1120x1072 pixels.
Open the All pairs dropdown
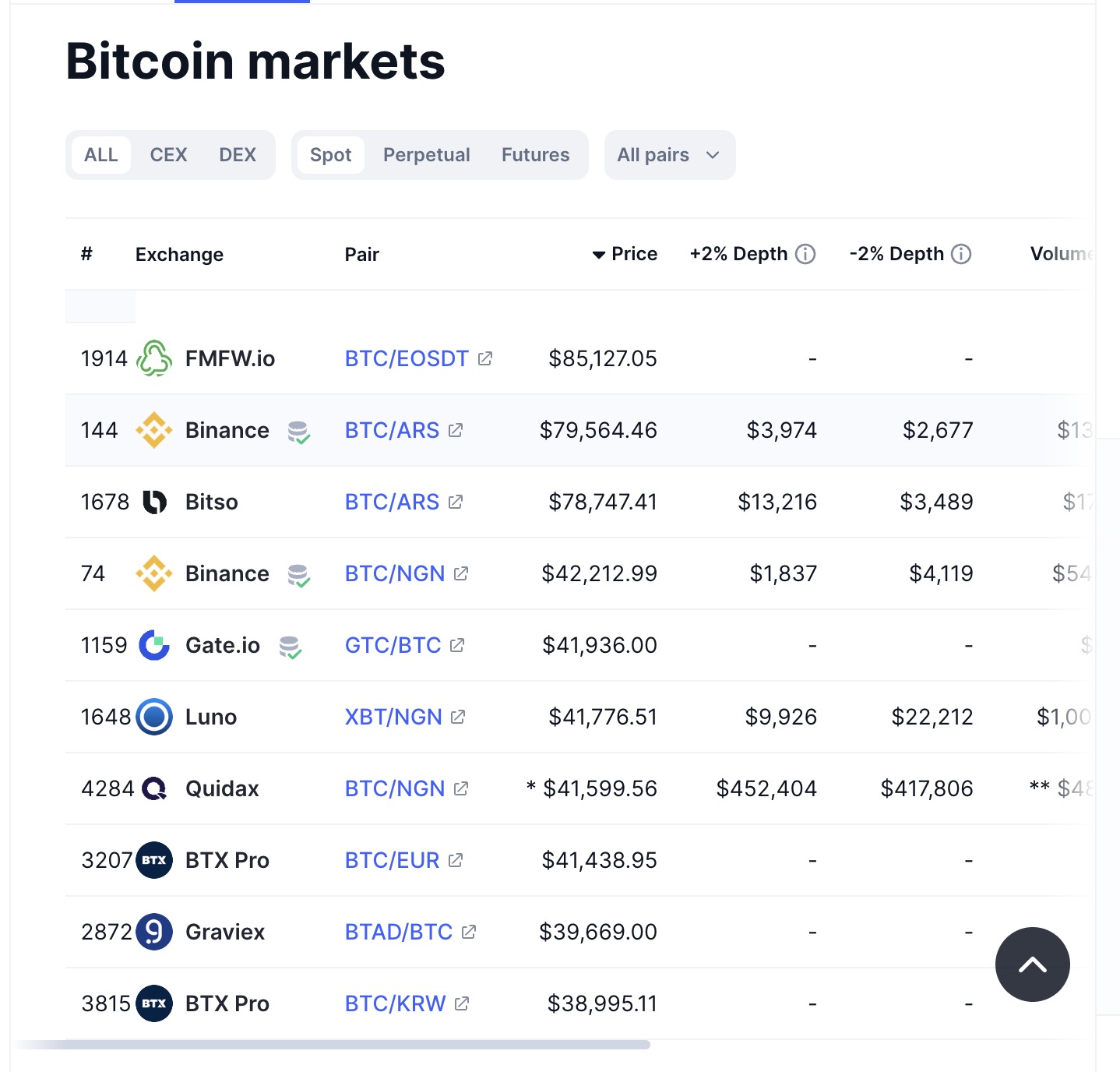point(670,155)
